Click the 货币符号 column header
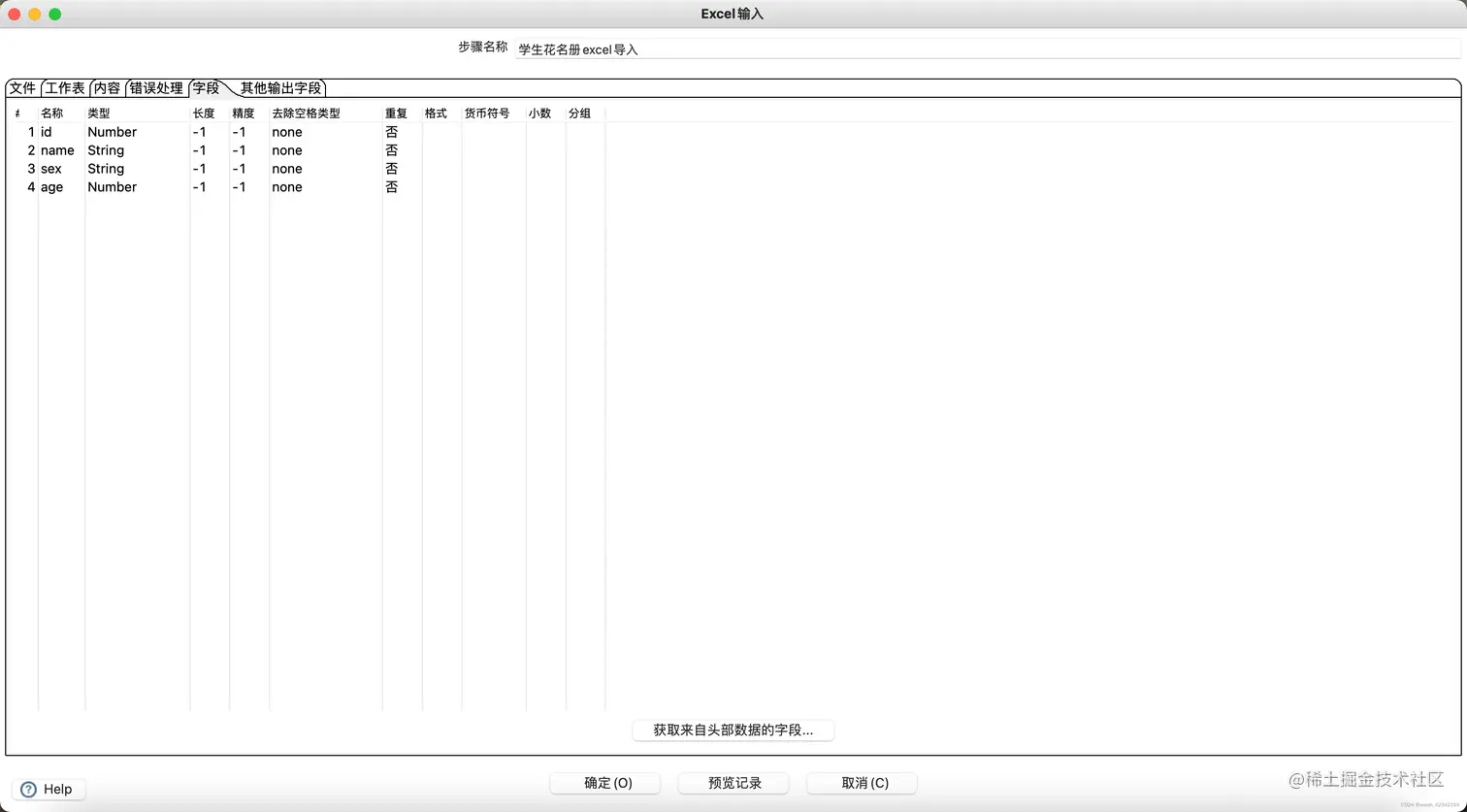Image resolution: width=1467 pixels, height=812 pixels. (493, 114)
